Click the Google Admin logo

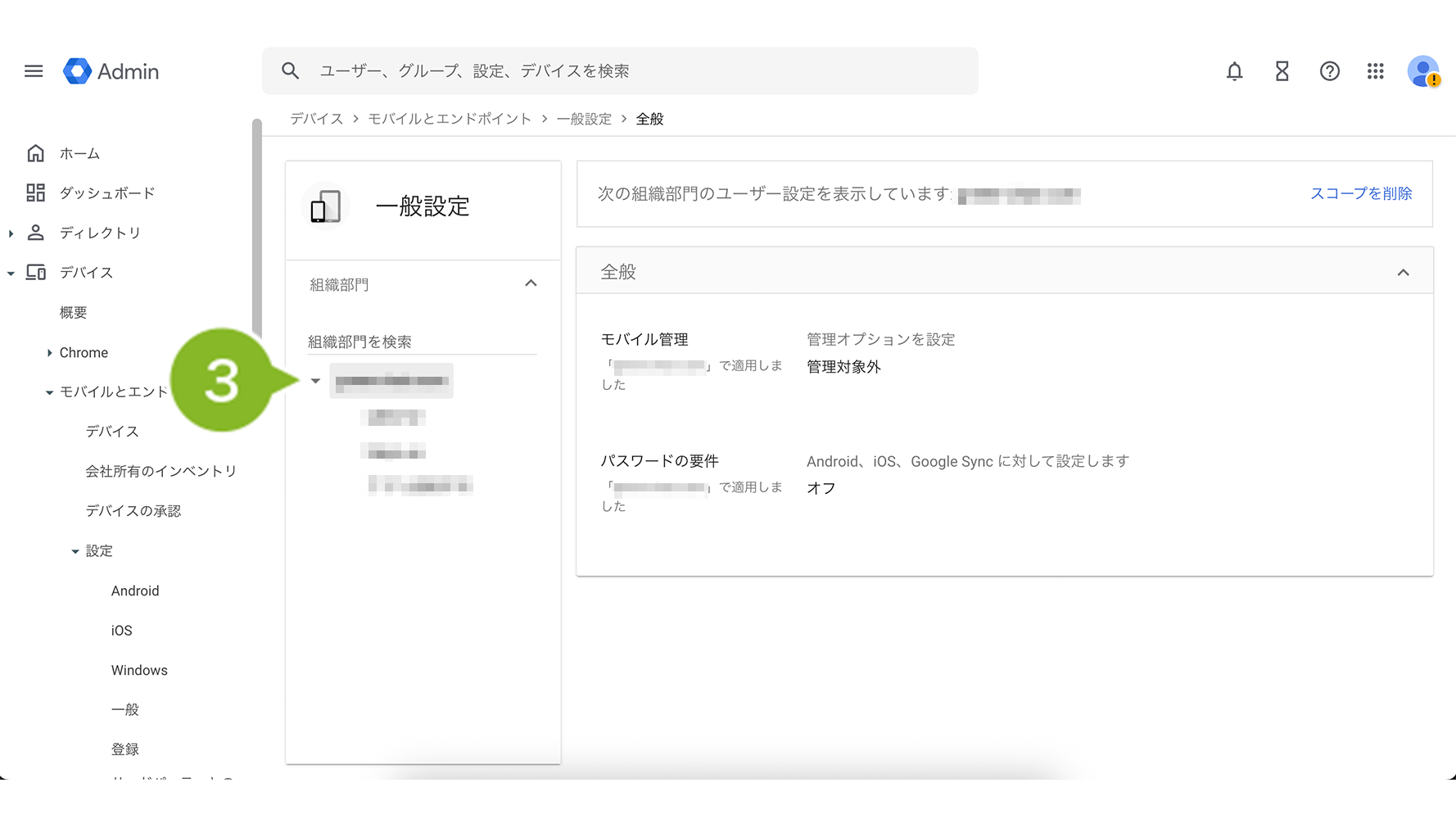pyautogui.click(x=111, y=71)
